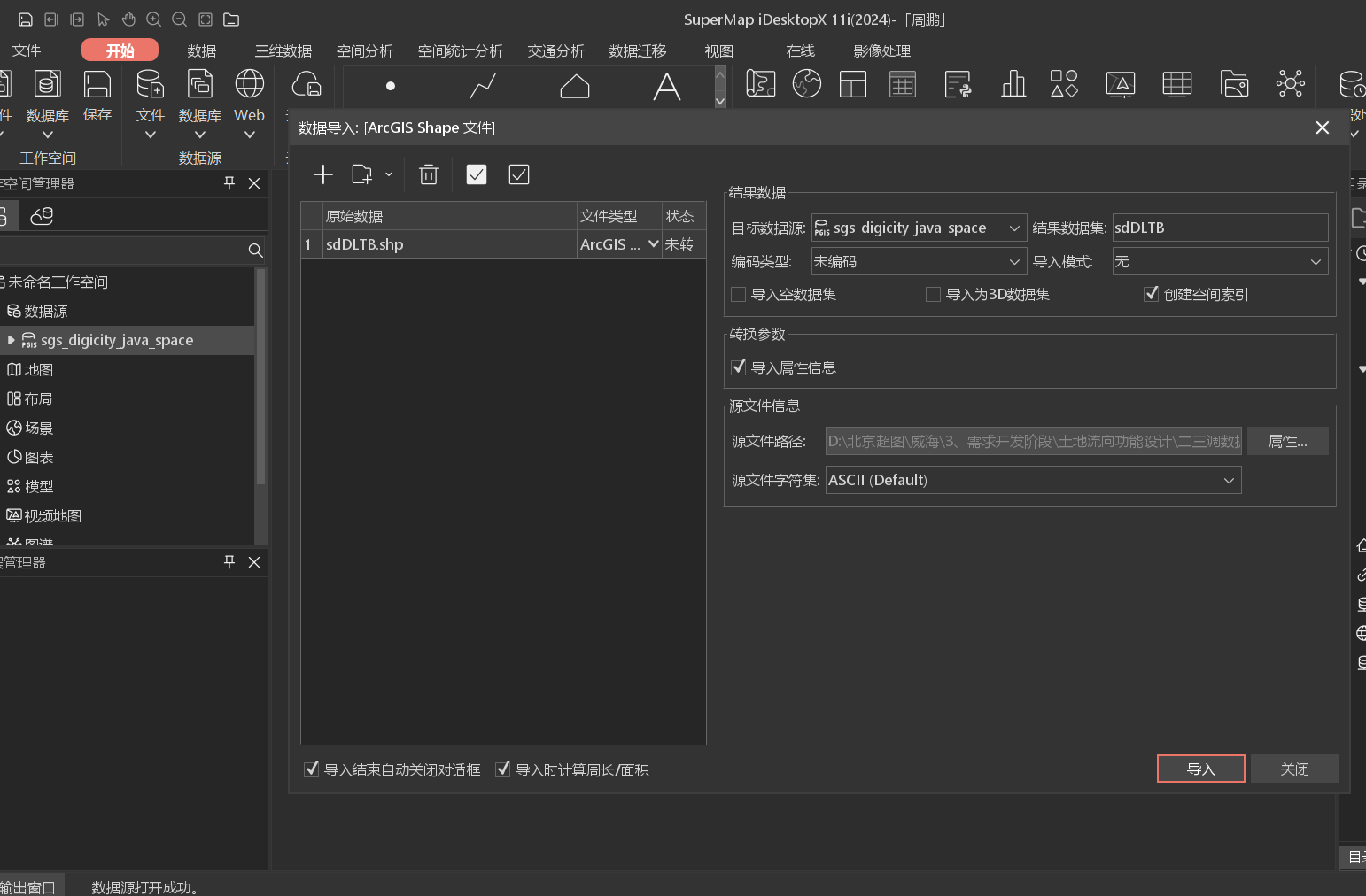Click the 属性... button
This screenshot has height=896, width=1366.
[1288, 441]
